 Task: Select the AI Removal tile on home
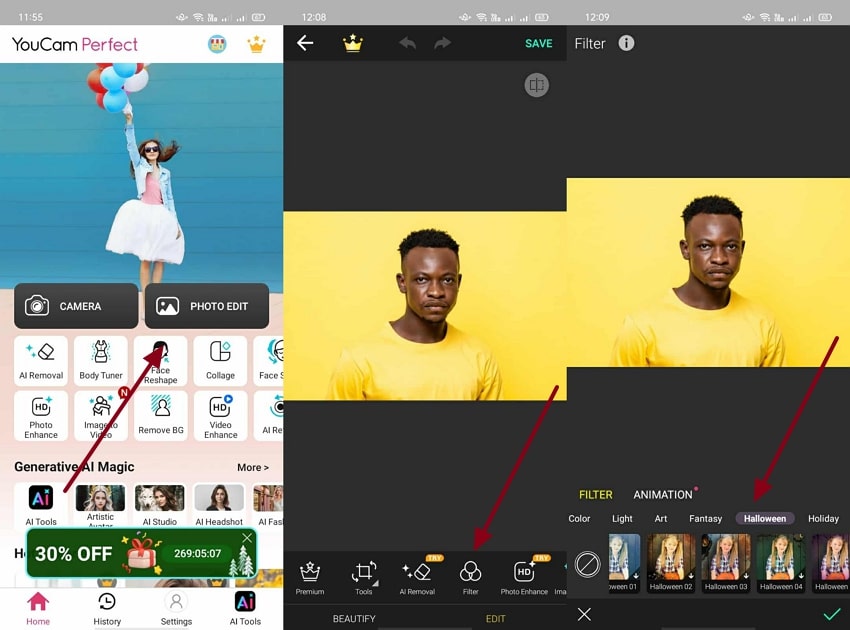pyautogui.click(x=41, y=361)
